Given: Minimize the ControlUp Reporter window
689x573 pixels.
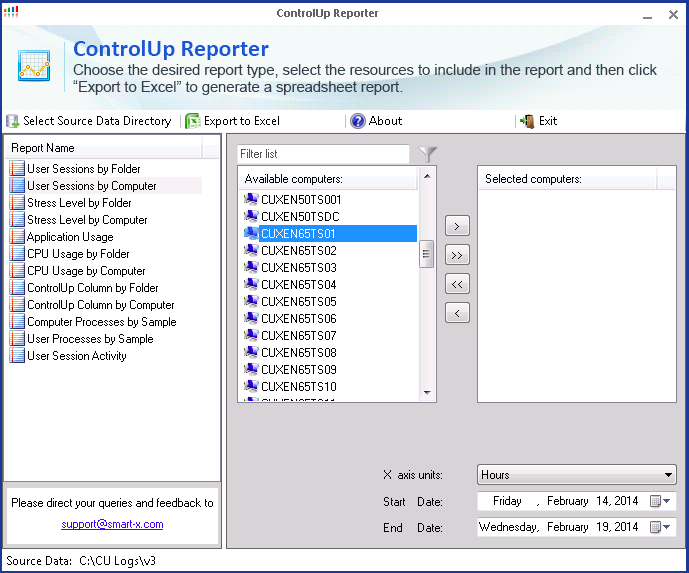Looking at the screenshot, I should click(647, 15).
